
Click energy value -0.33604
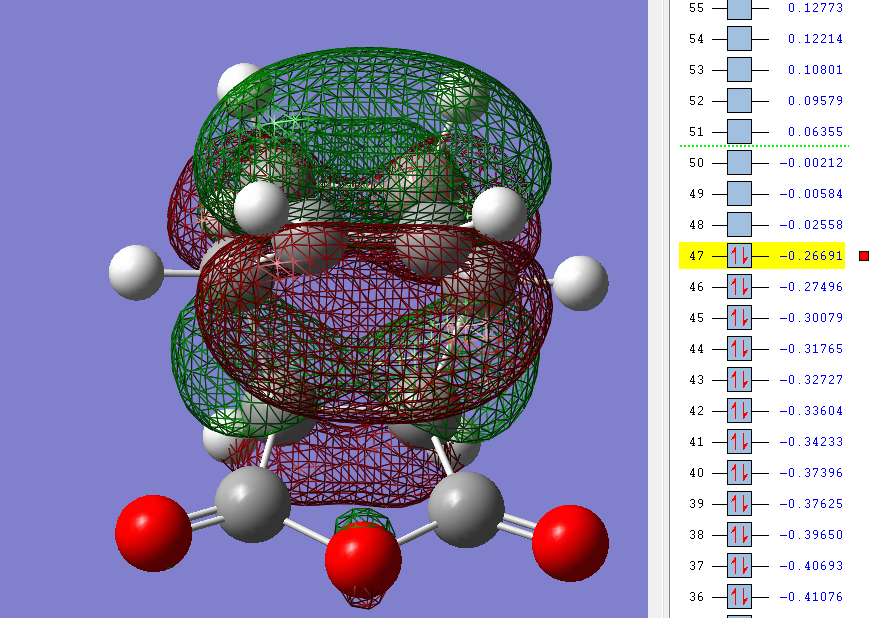point(811,411)
